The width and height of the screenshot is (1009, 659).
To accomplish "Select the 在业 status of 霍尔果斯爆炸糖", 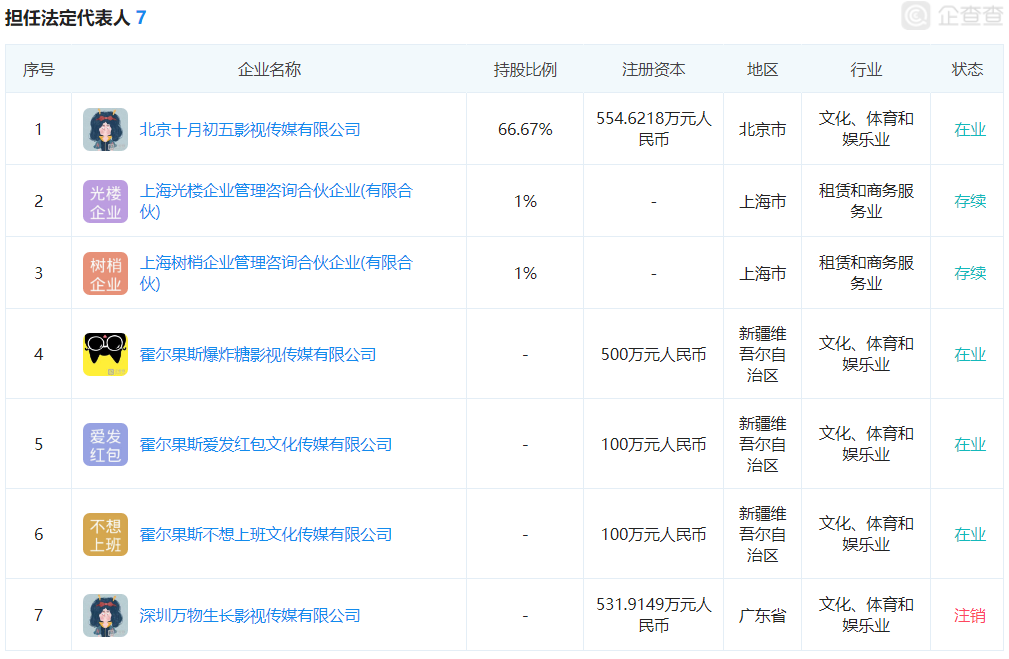I will click(970, 355).
